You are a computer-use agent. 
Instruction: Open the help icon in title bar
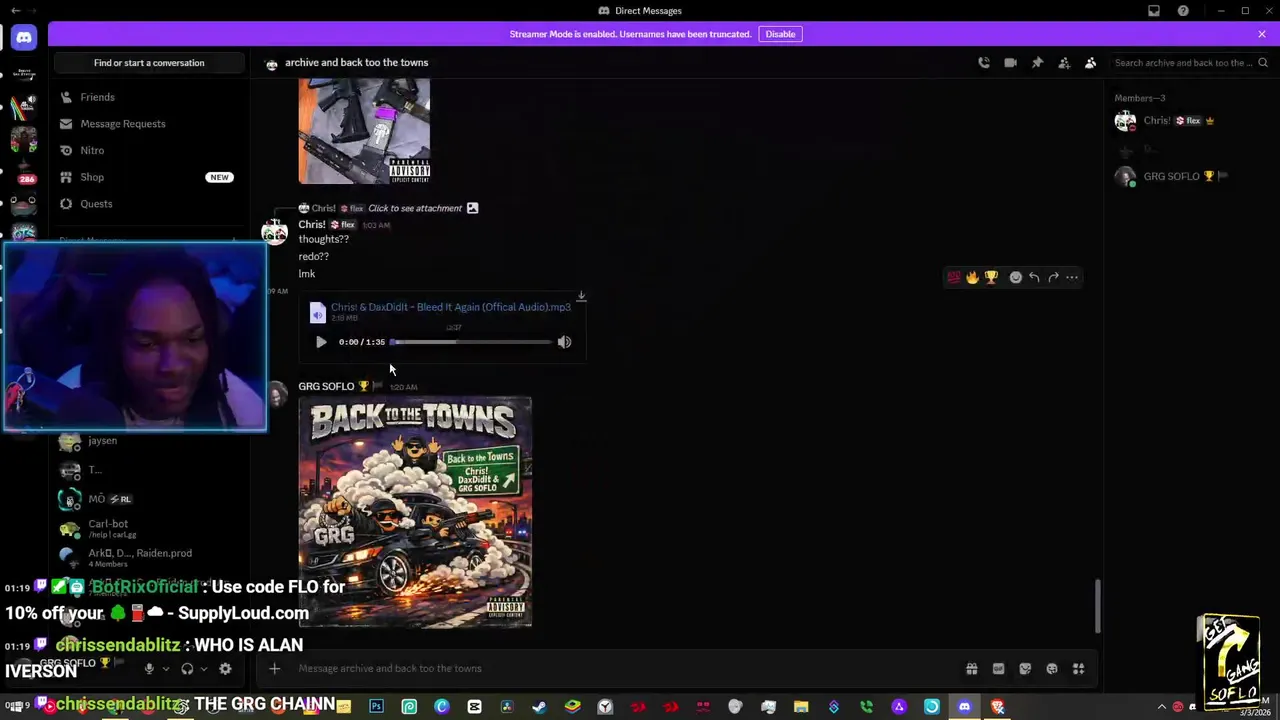(x=1183, y=11)
